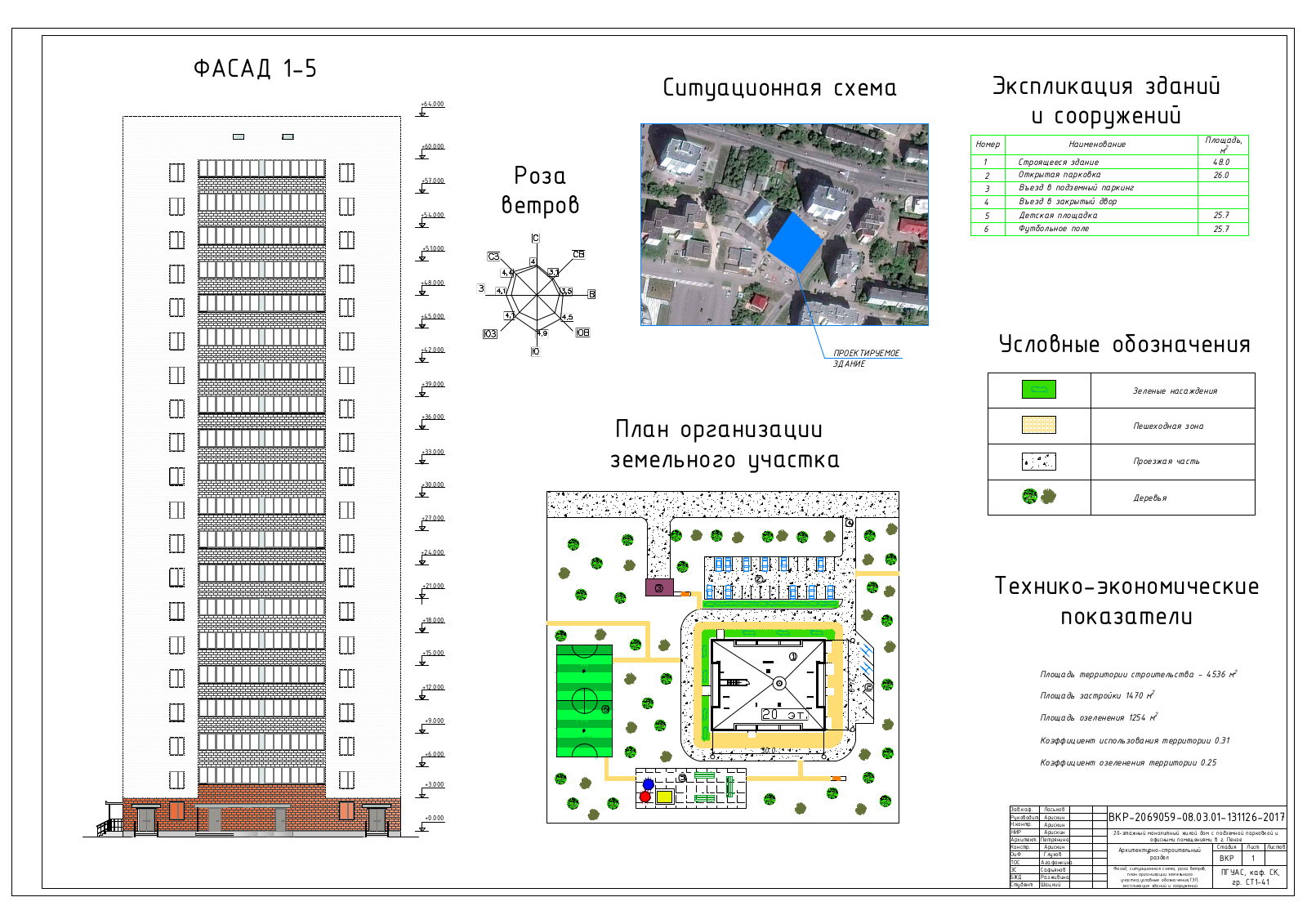The width and height of the screenshot is (1307, 924).
Task: Click the trees legend symbol
Action: [x=1039, y=496]
